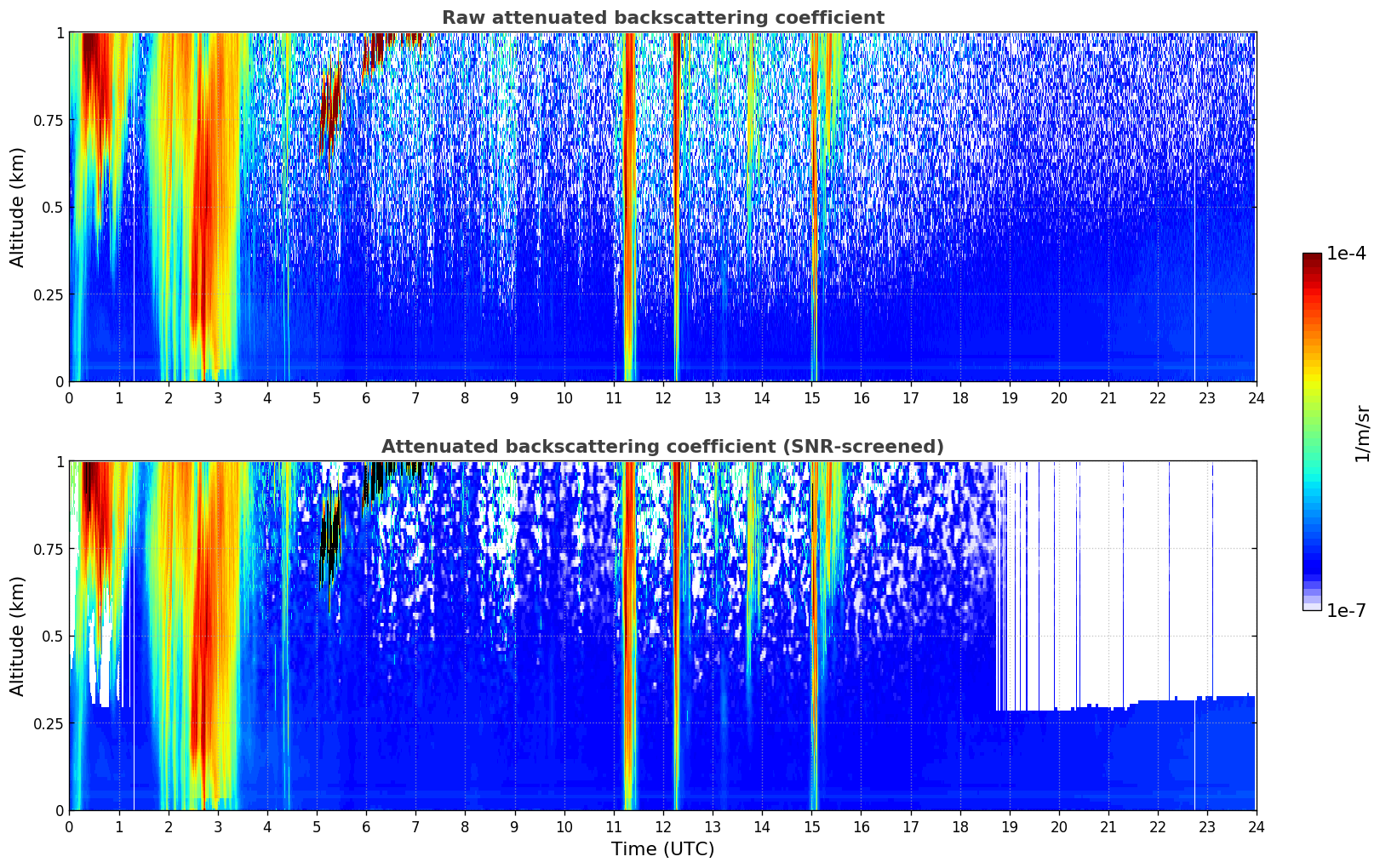The width and height of the screenshot is (1380, 868).
Task: Click the bottom plot's 0.5 altitude tick
Action: click(54, 637)
